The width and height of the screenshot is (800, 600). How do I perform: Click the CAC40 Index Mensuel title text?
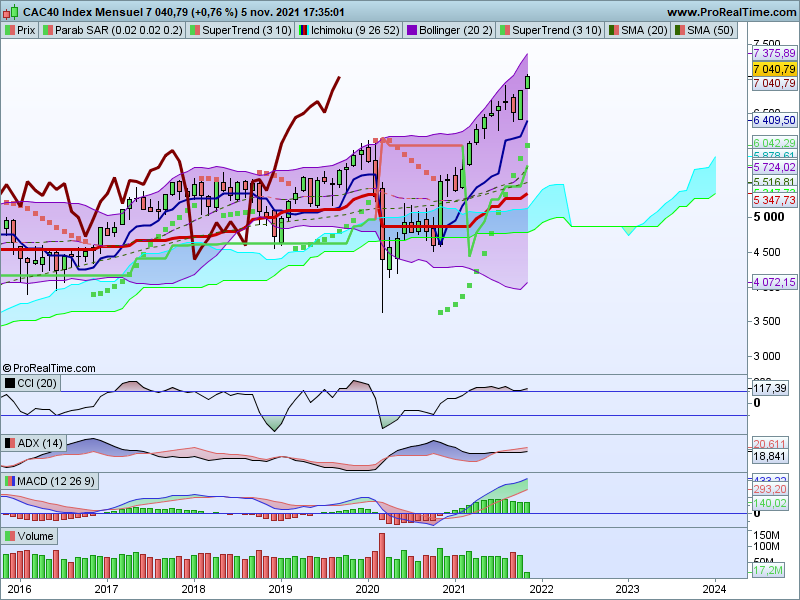(83, 12)
